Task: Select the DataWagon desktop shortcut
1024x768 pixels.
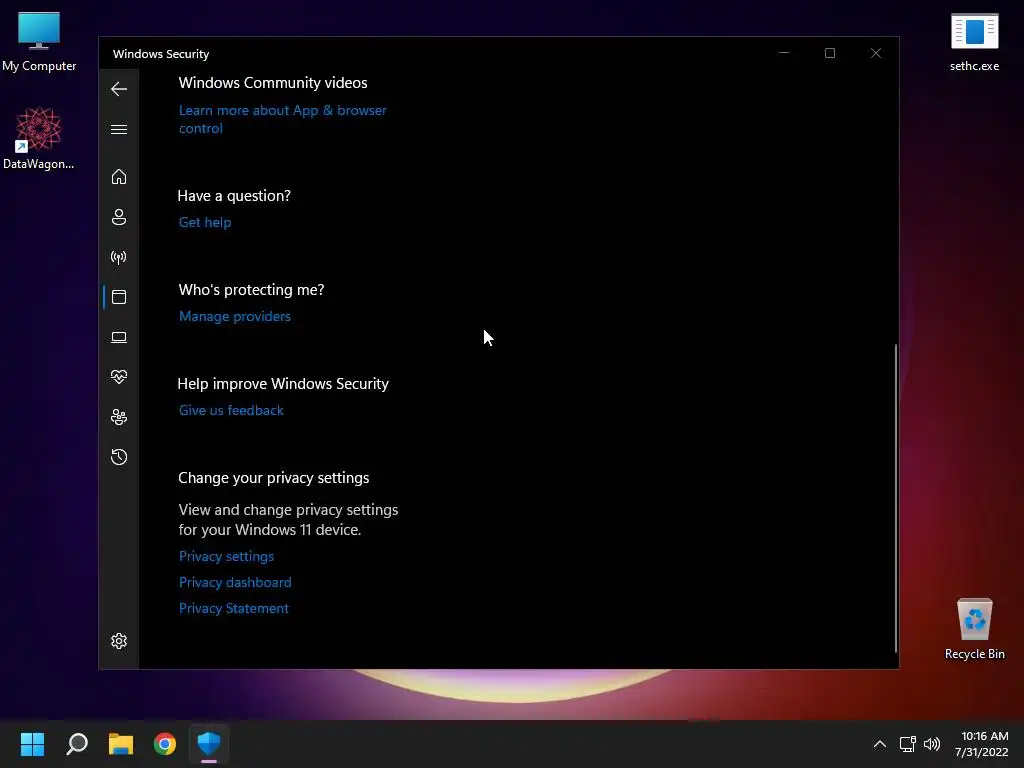Action: [x=39, y=138]
